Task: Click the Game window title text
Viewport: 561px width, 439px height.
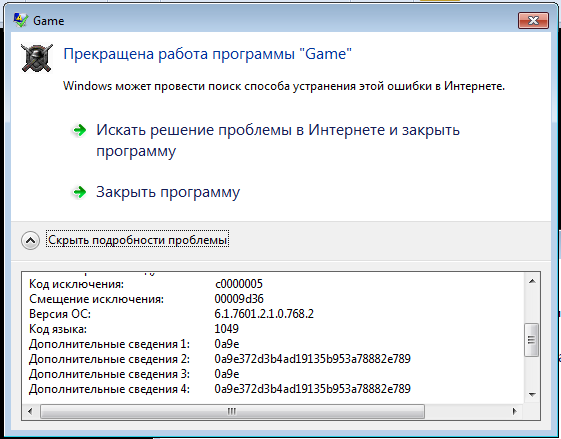Action: tap(49, 21)
